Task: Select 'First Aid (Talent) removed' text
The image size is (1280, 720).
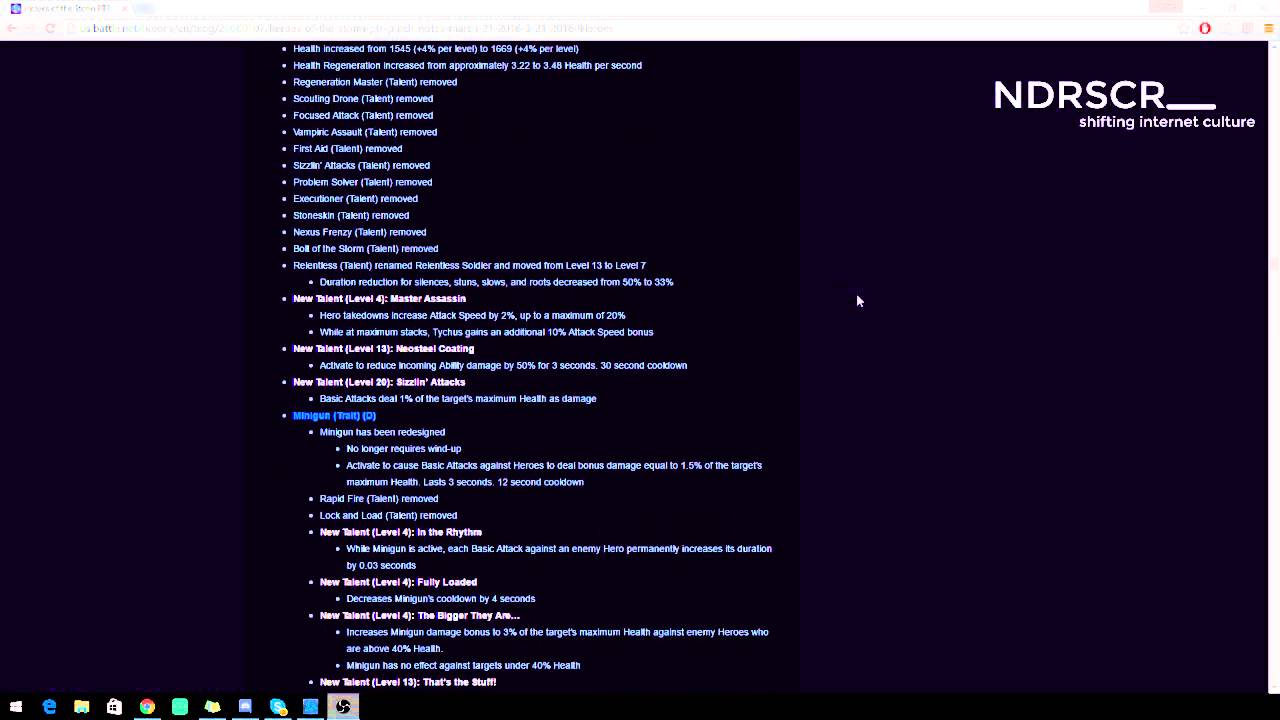Action: coord(347,149)
